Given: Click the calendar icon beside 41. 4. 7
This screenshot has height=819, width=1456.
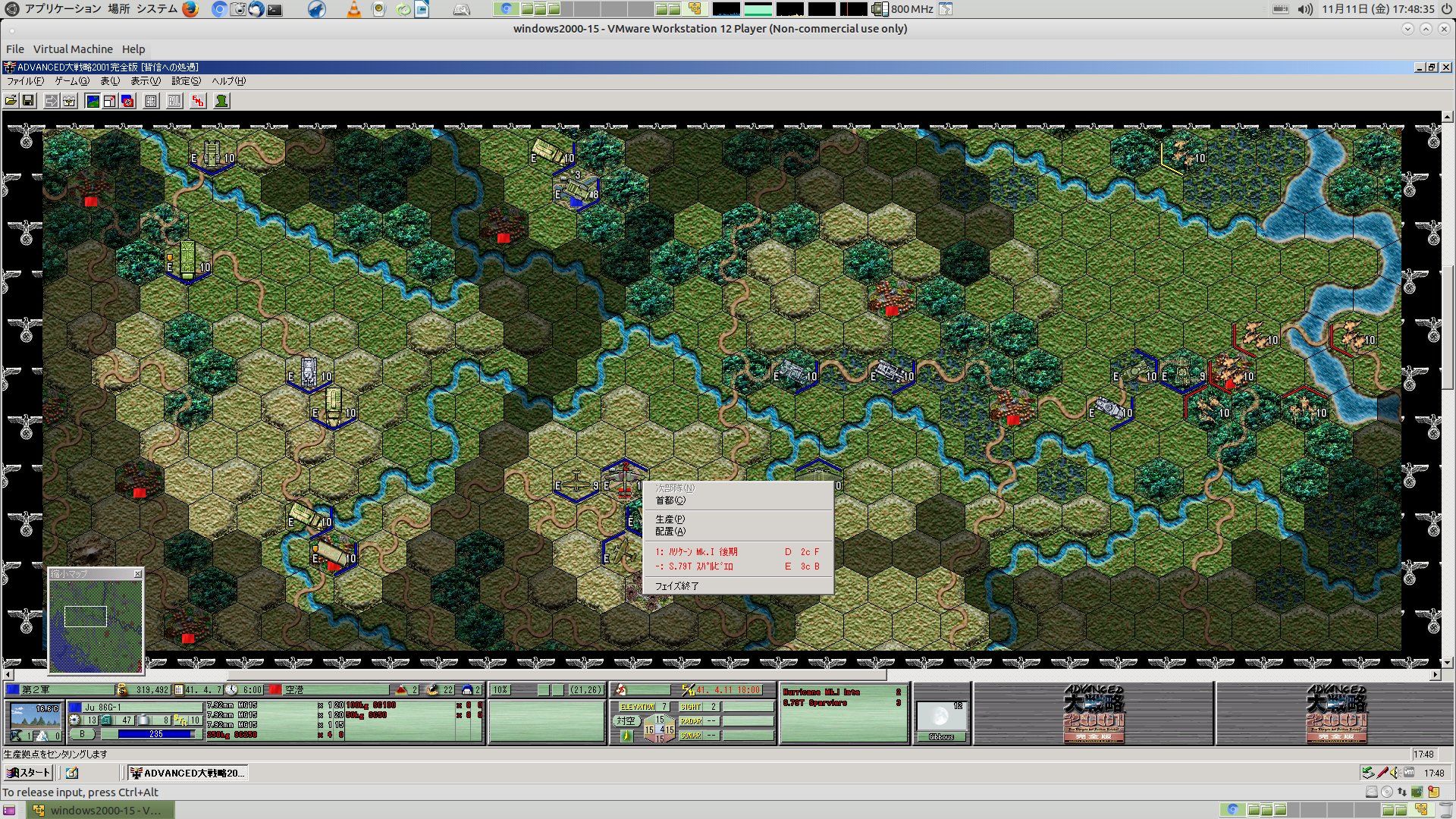Looking at the screenshot, I should click(179, 689).
